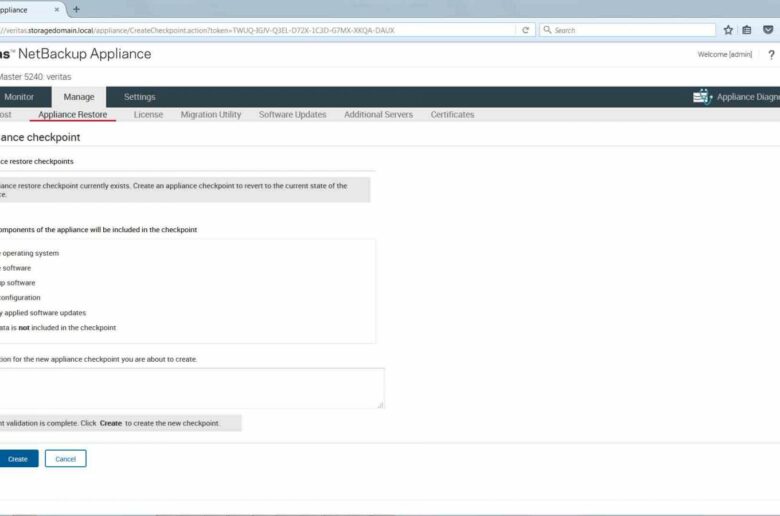Open the Certificates page

(x=452, y=114)
